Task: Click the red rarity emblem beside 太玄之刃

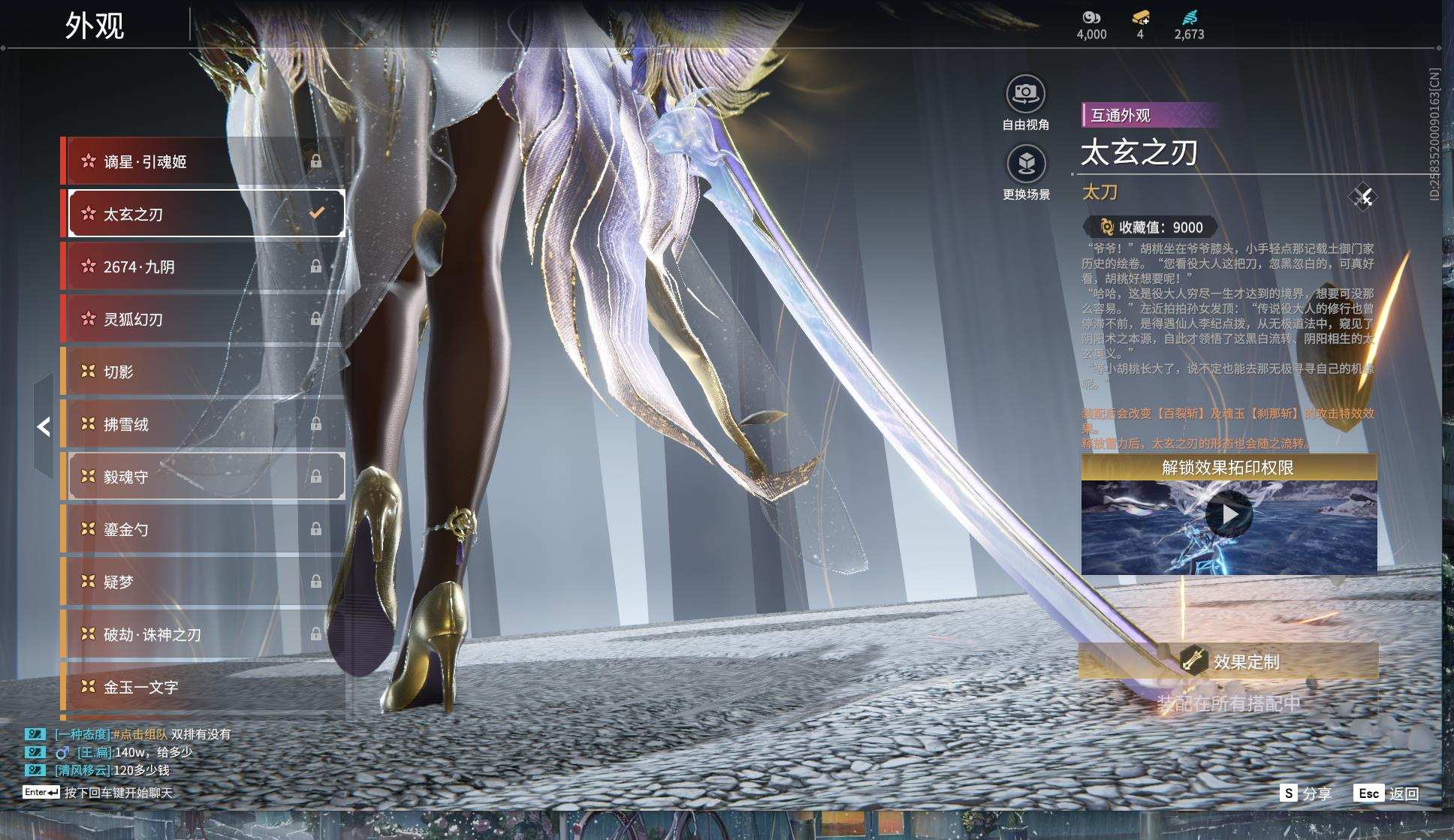Action: click(x=89, y=213)
